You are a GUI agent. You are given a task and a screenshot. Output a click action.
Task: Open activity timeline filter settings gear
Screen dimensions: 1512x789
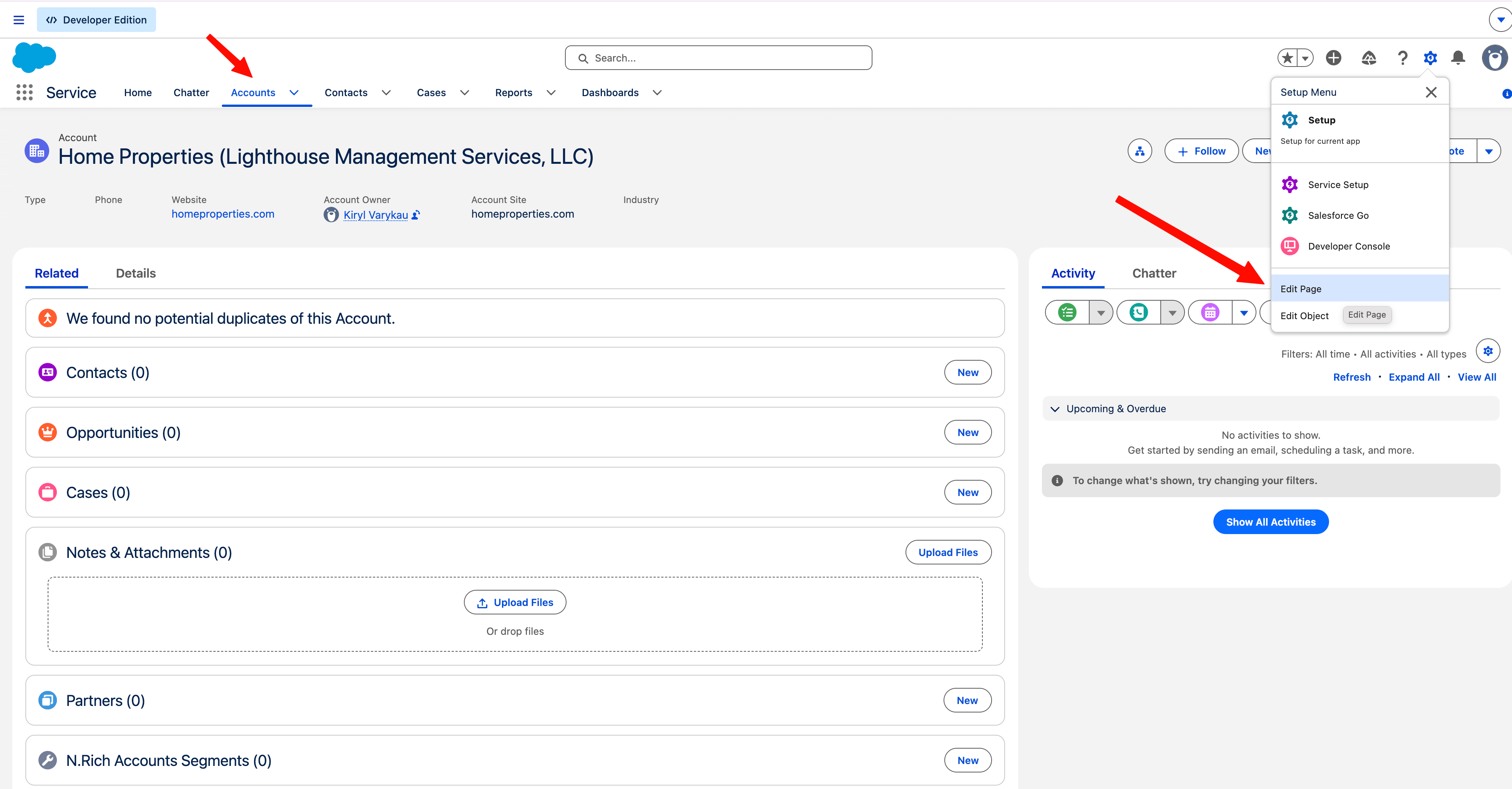point(1488,351)
